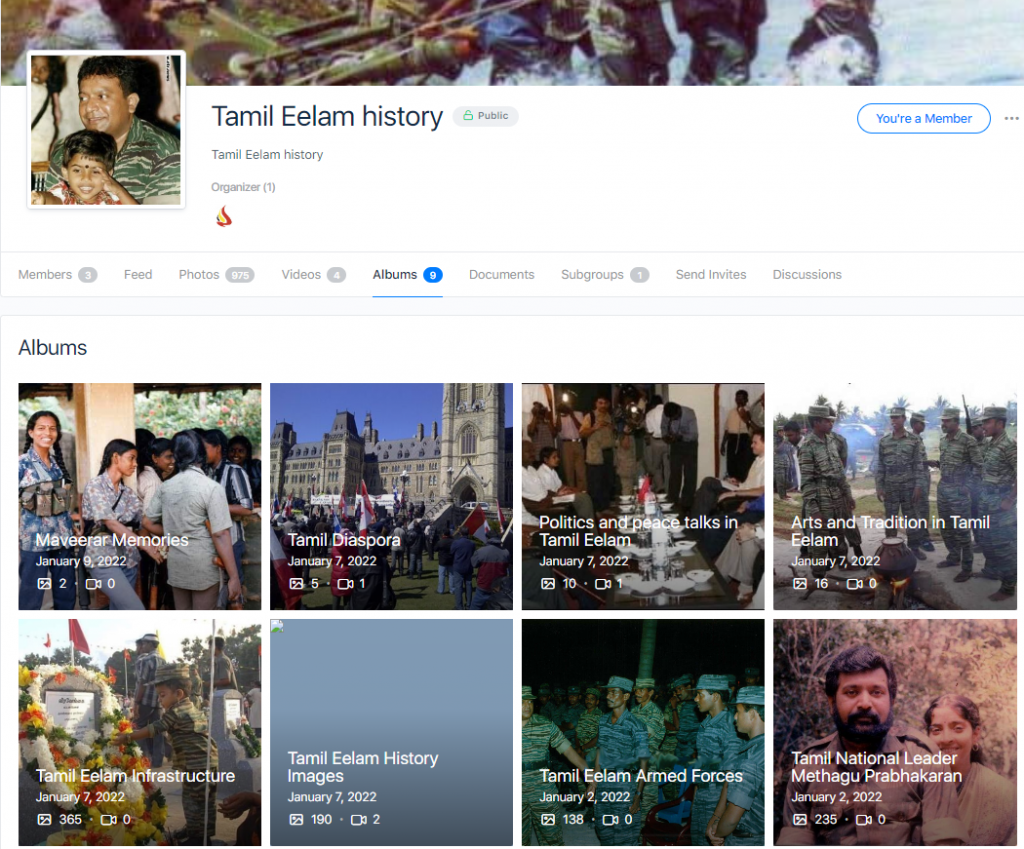Image resolution: width=1024 pixels, height=849 pixels.
Task: Click photo icon on Tamil Eelam Armed Forces
Action: 548,819
